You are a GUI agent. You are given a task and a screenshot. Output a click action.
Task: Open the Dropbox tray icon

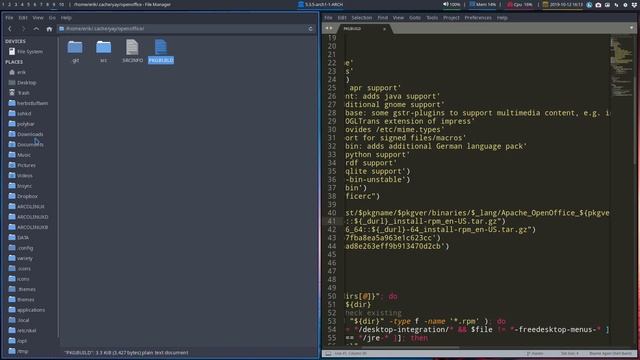point(634,5)
